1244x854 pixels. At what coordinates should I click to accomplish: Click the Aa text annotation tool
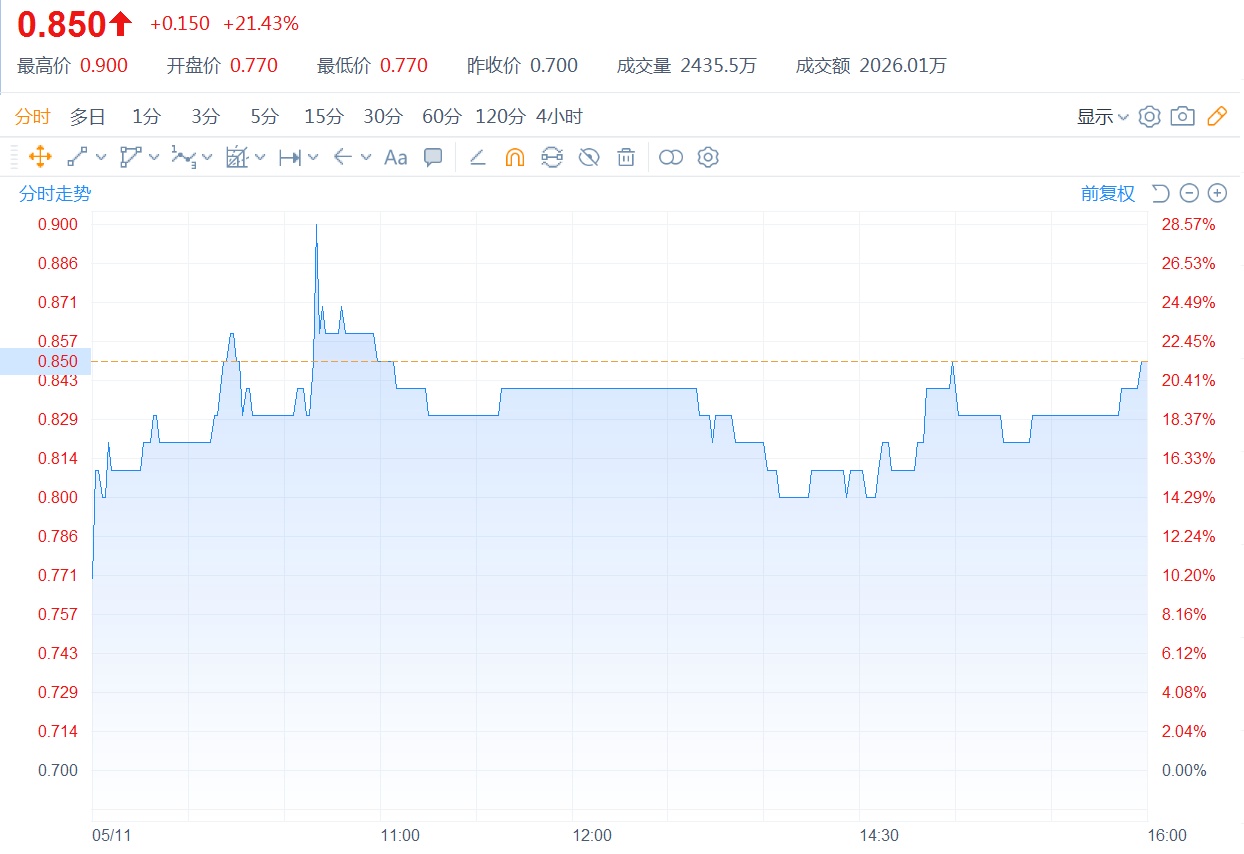click(396, 157)
